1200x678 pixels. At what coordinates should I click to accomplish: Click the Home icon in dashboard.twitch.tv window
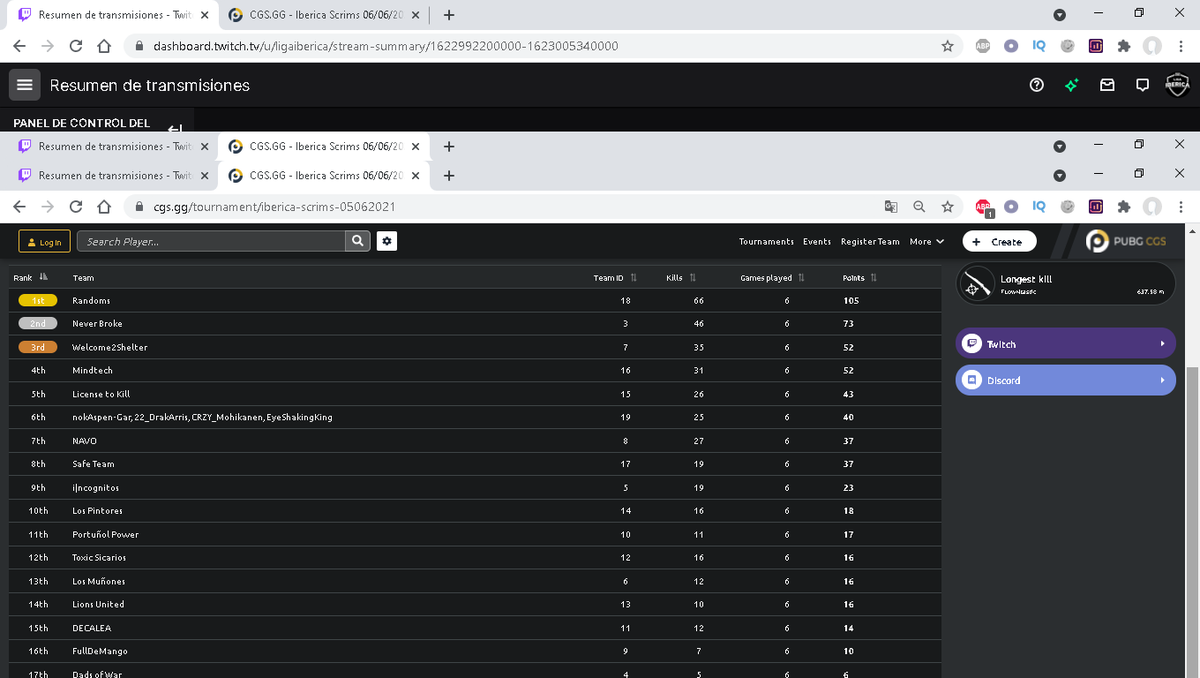[x=104, y=46]
